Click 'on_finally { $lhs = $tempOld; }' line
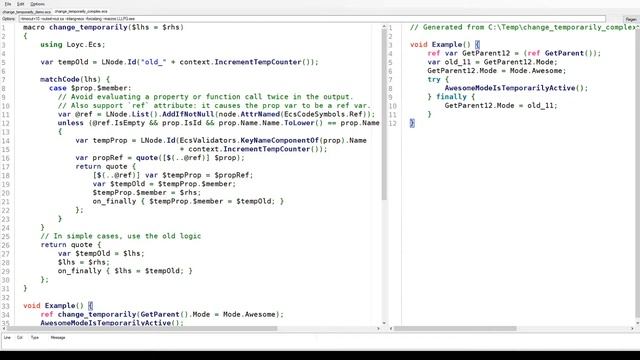 tap(125, 271)
